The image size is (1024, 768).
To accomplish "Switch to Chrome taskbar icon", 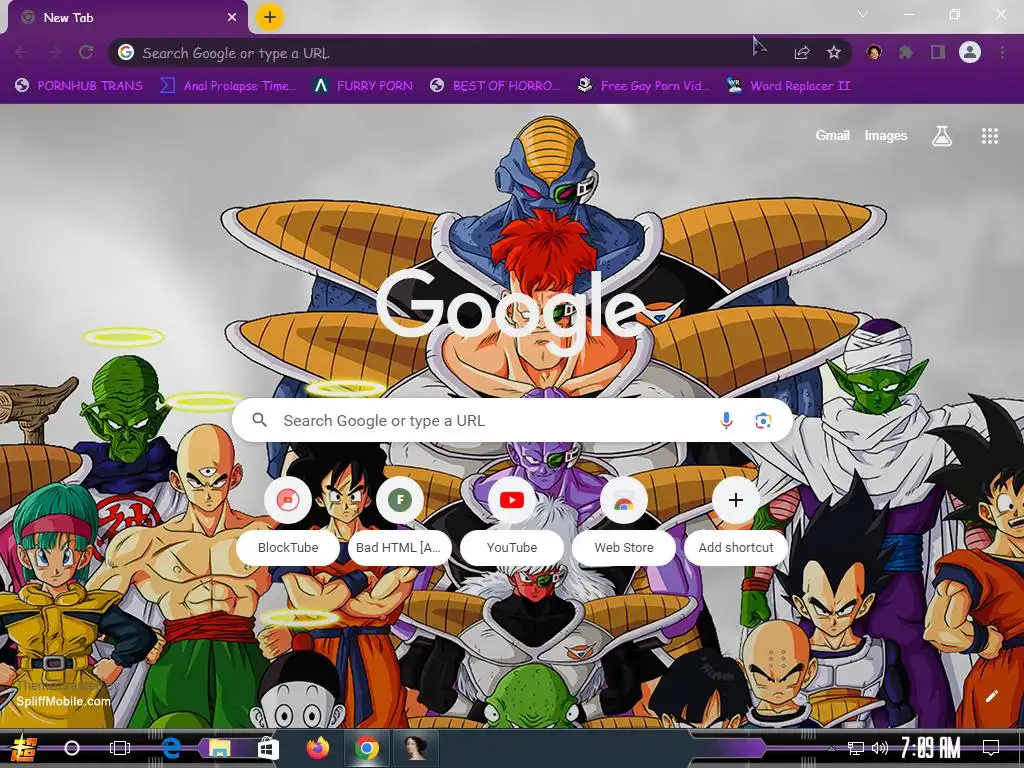I will [x=367, y=748].
